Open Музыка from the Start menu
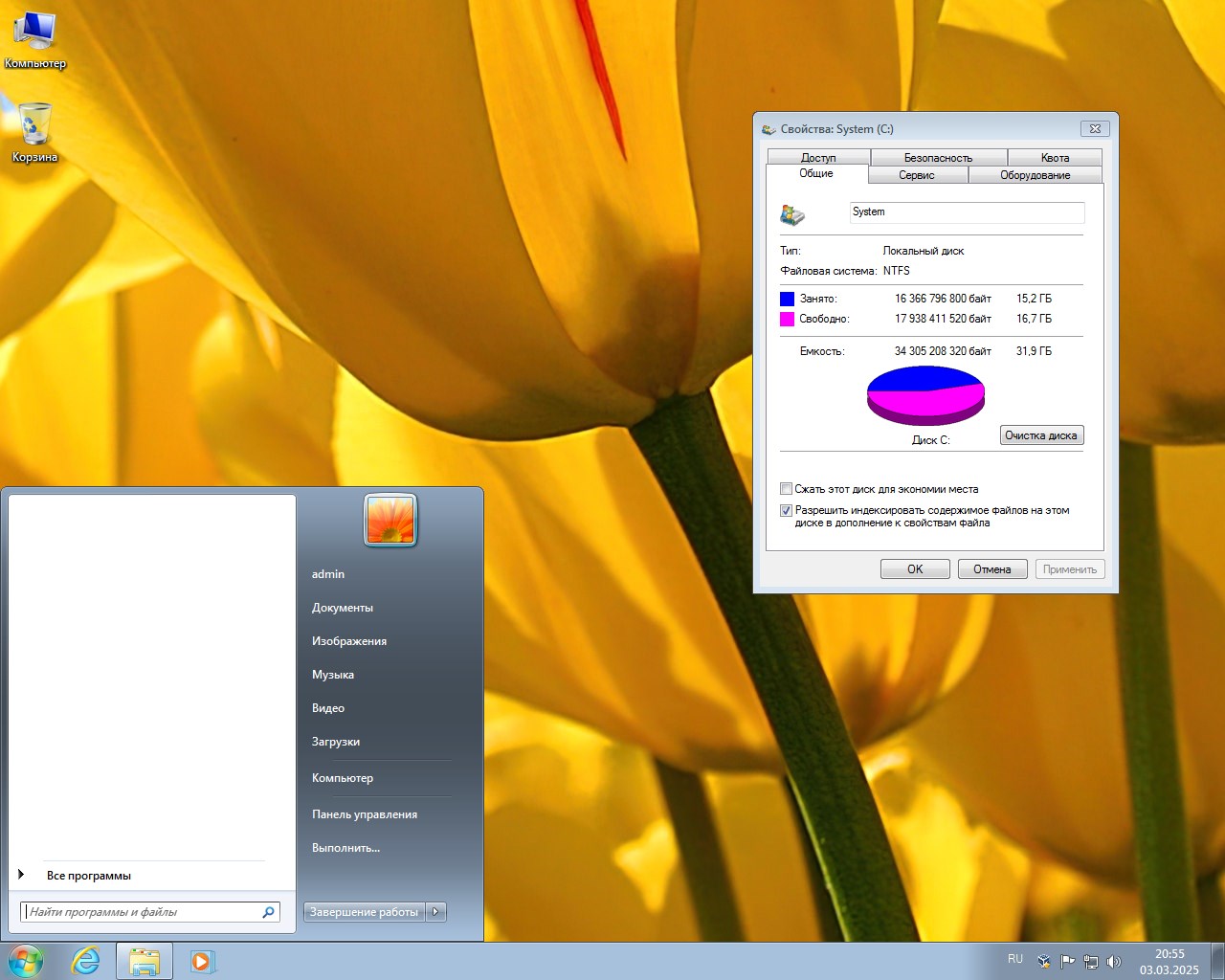 [333, 675]
